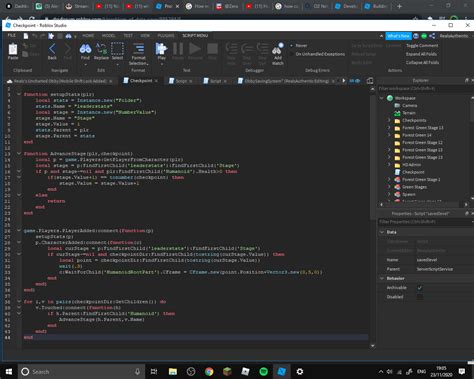The width and height of the screenshot is (474, 379).
Task: Collapse the ribbon with up arrow
Action: [x=381, y=36]
